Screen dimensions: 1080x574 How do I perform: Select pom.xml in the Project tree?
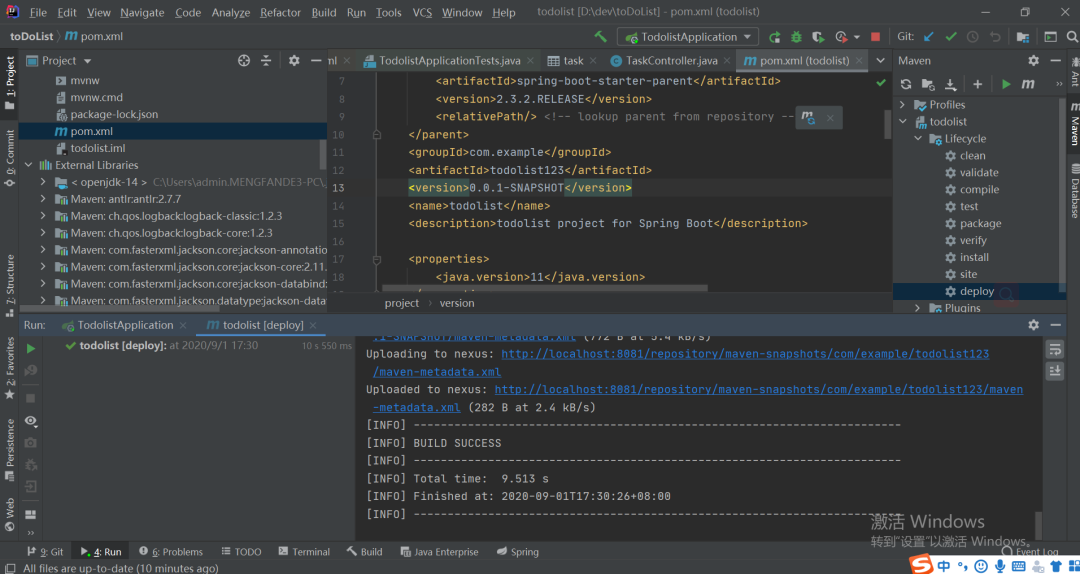[x=91, y=131]
